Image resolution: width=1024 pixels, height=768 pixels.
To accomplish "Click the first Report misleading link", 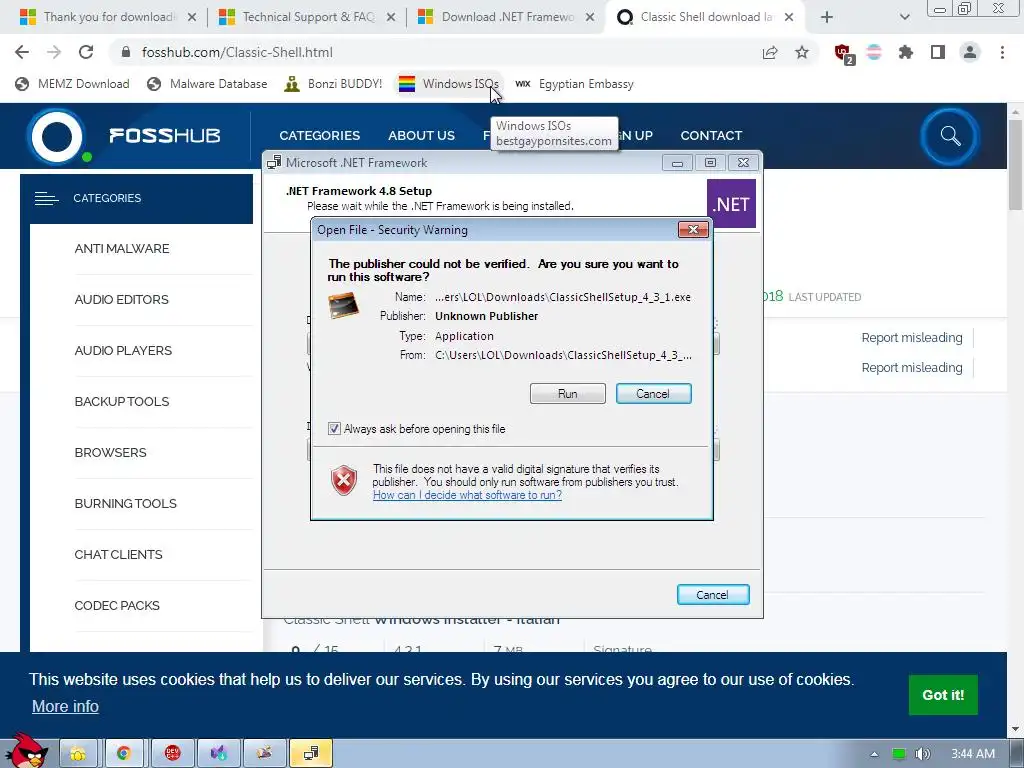I will pyautogui.click(x=912, y=338).
